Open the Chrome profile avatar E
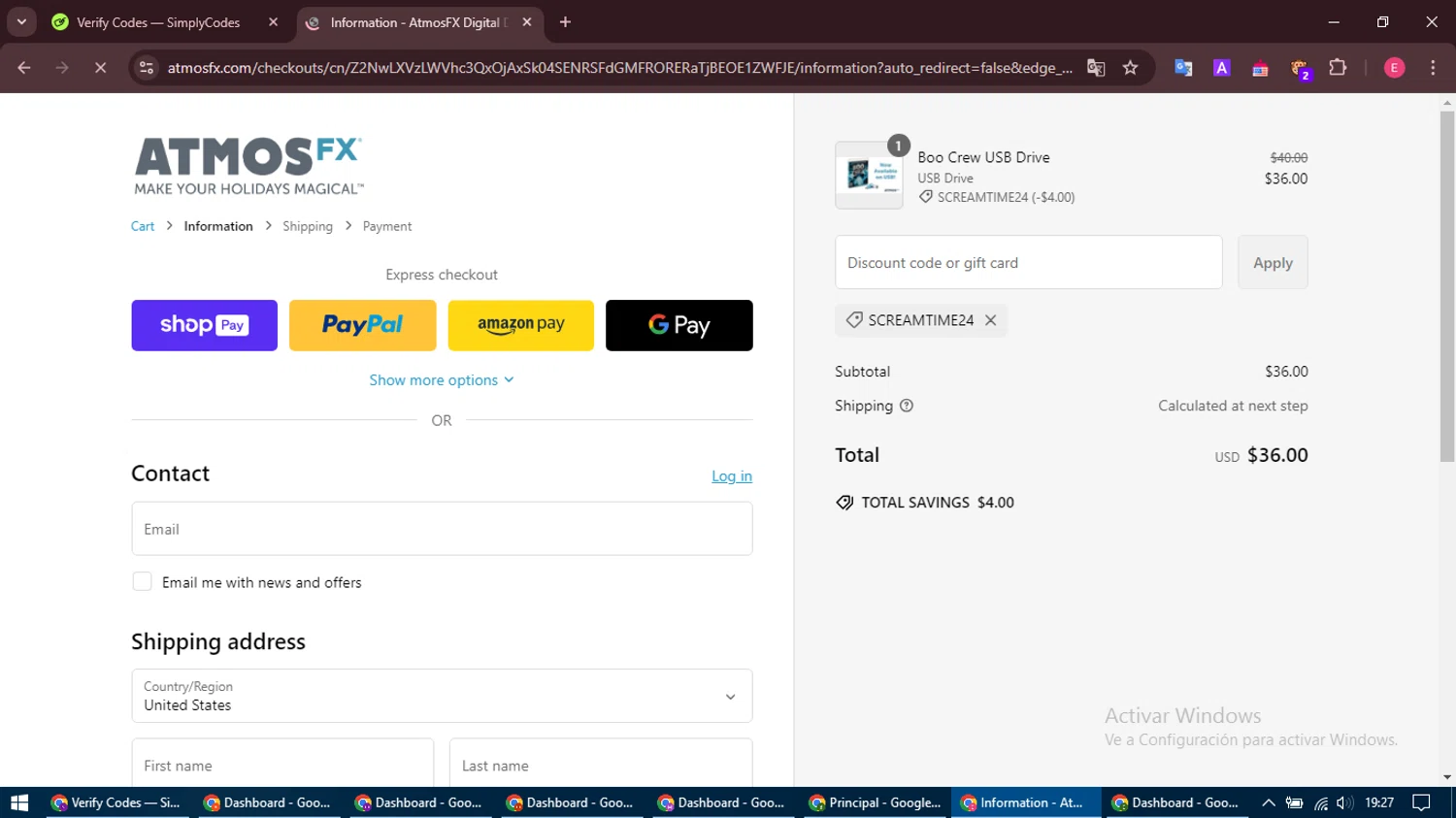1456x818 pixels. point(1394,68)
